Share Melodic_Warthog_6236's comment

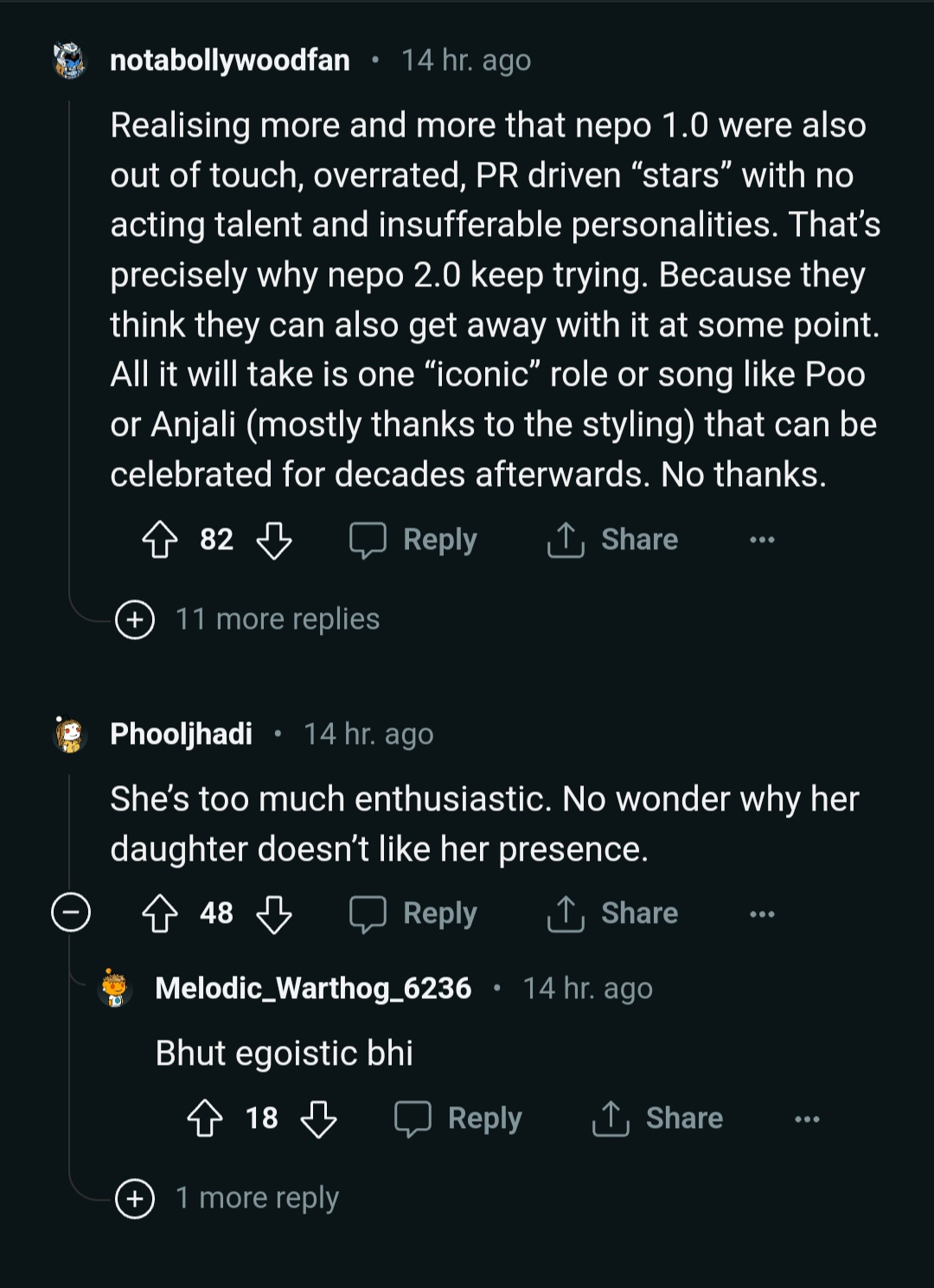point(657,1118)
